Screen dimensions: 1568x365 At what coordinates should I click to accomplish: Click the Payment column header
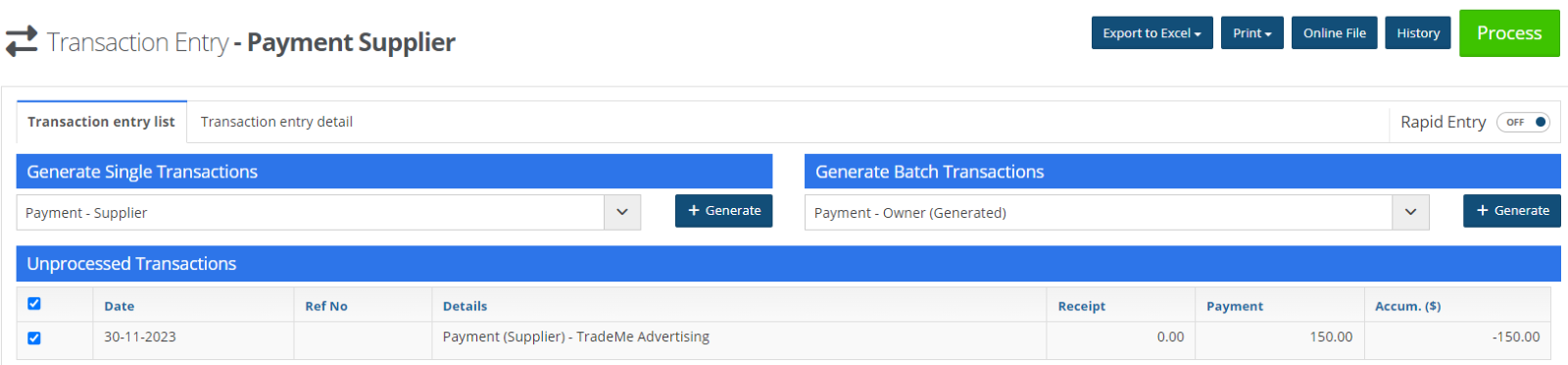(1235, 306)
